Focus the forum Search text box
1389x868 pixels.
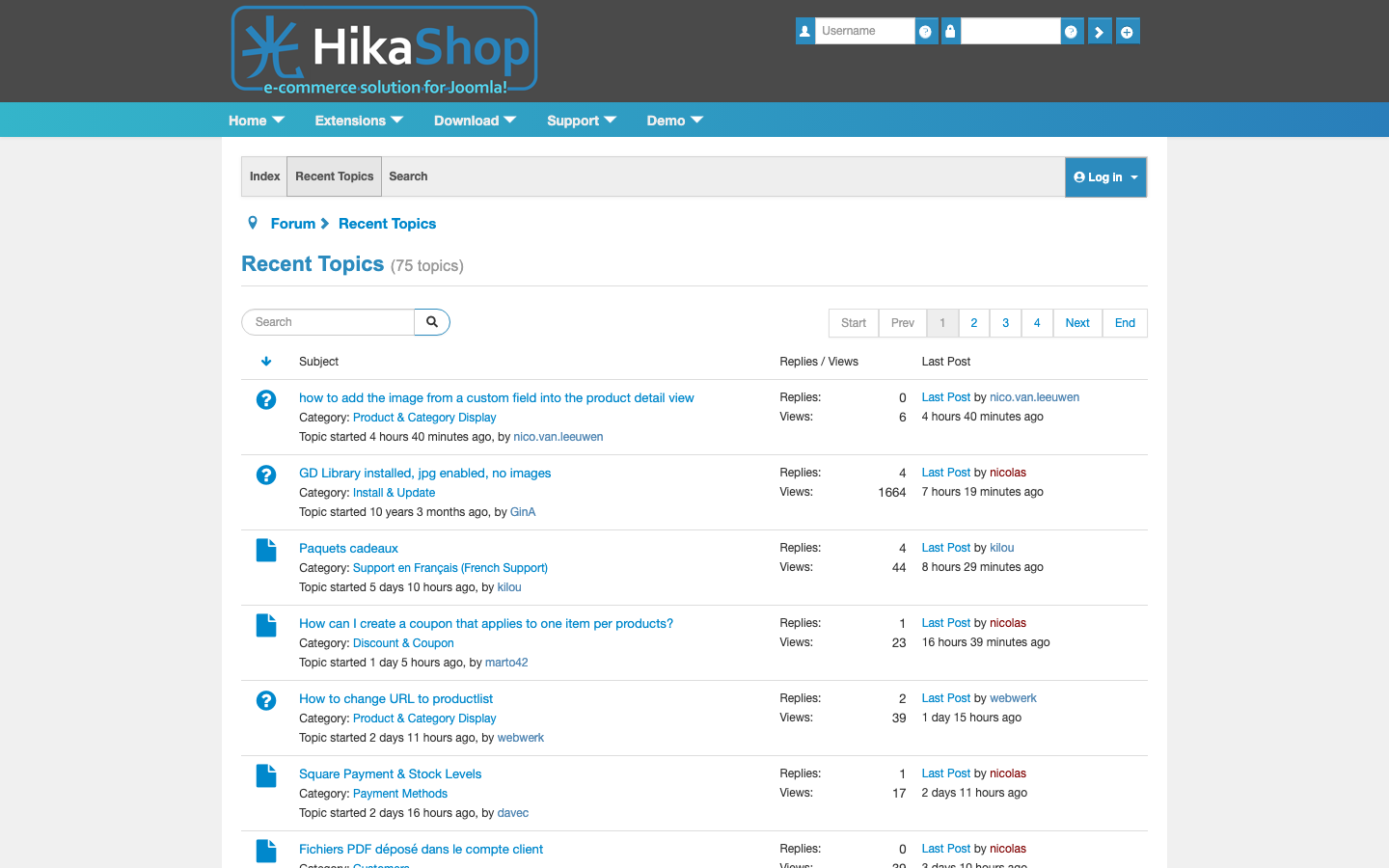(x=328, y=322)
